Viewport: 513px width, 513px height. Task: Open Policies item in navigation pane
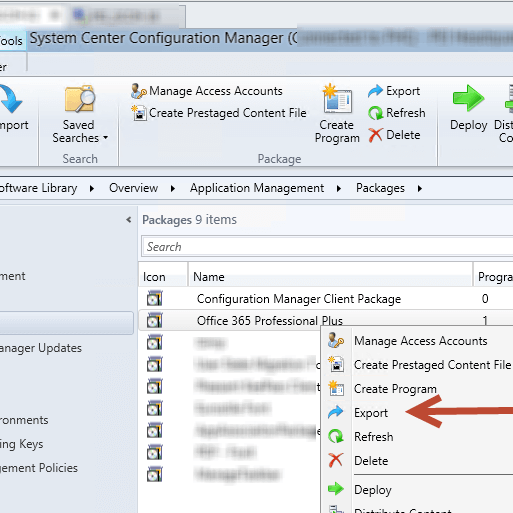pos(39,468)
